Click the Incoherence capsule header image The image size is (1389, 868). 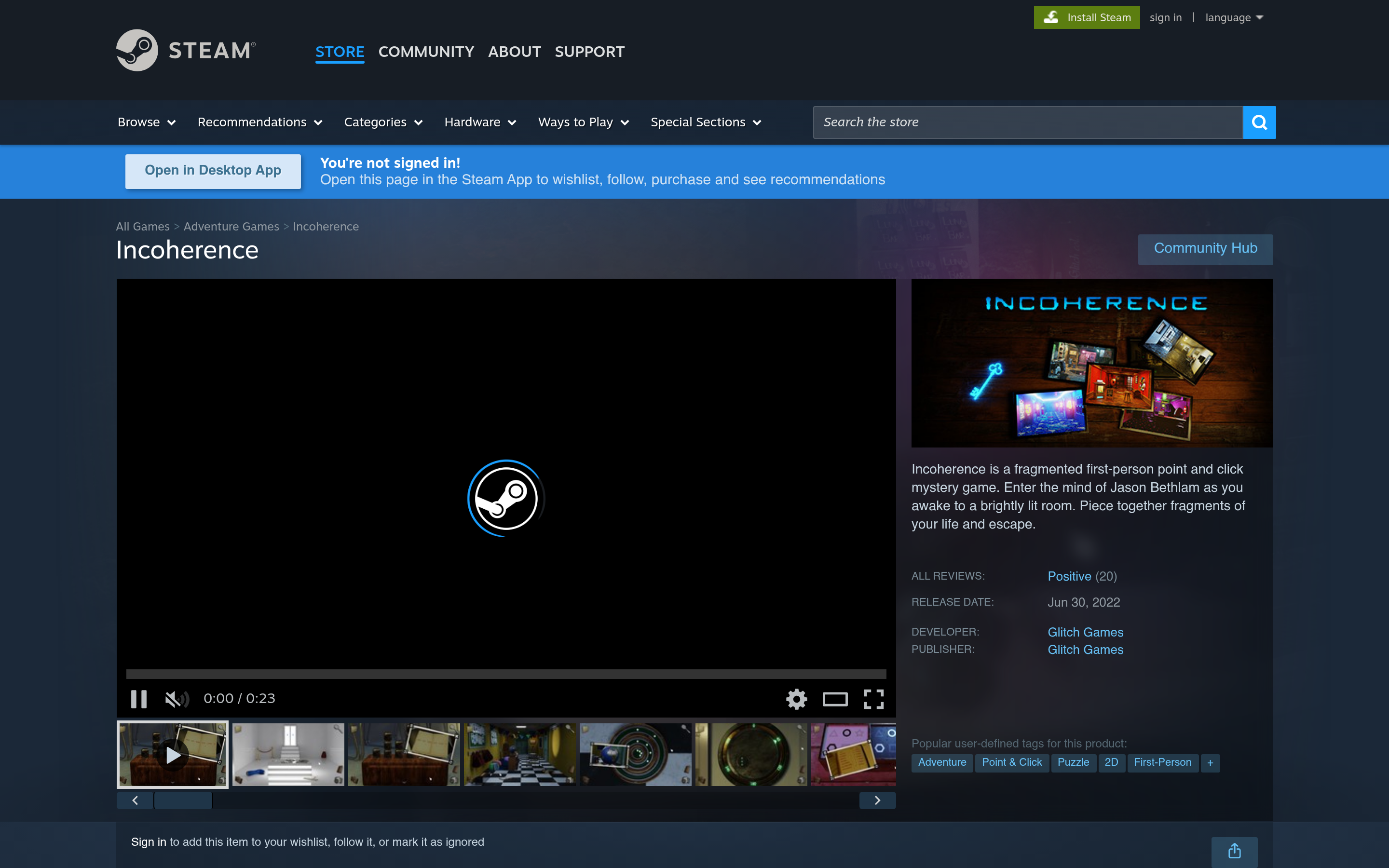[x=1092, y=363]
